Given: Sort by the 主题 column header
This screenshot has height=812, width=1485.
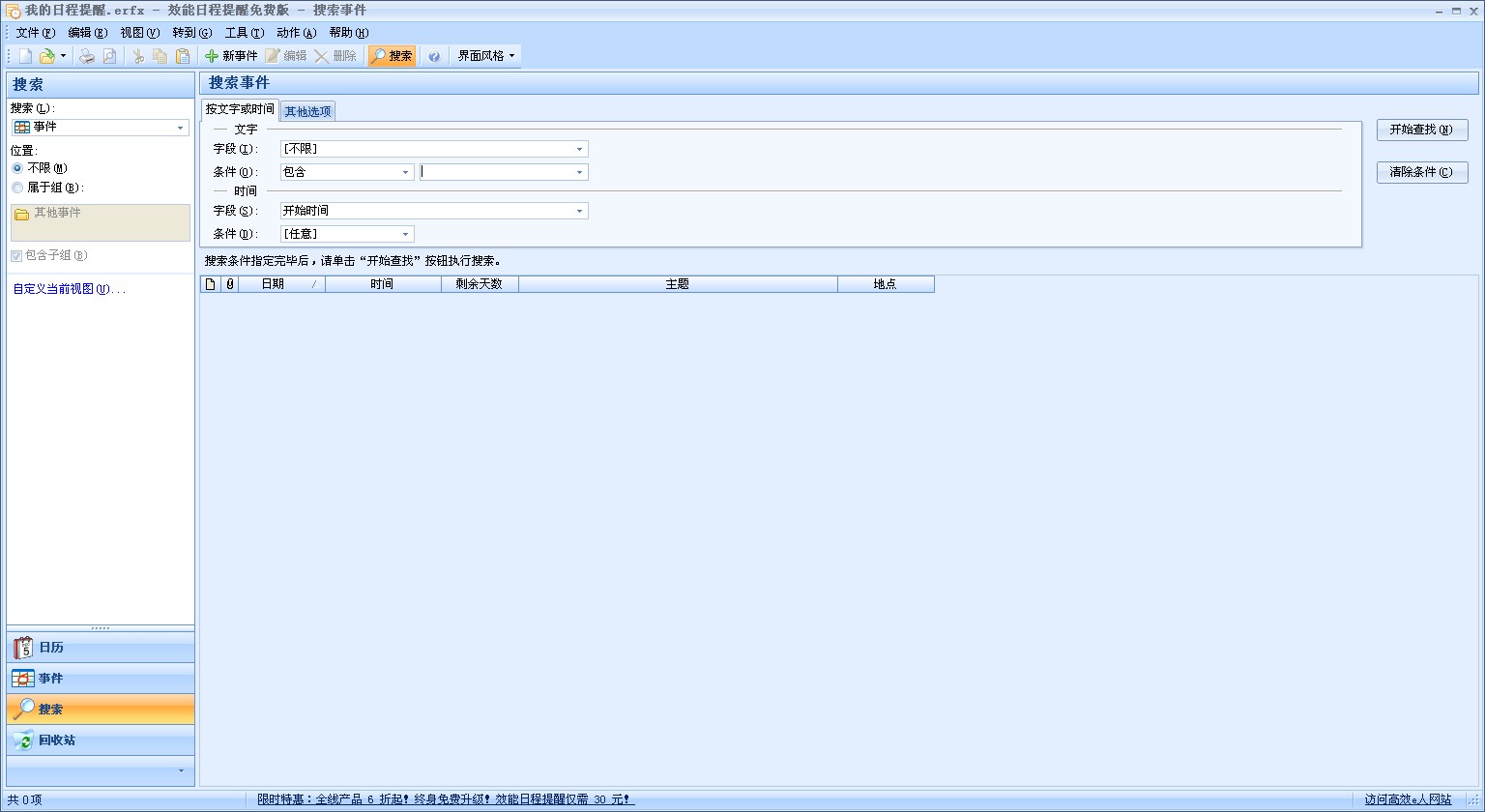Looking at the screenshot, I should tap(679, 284).
